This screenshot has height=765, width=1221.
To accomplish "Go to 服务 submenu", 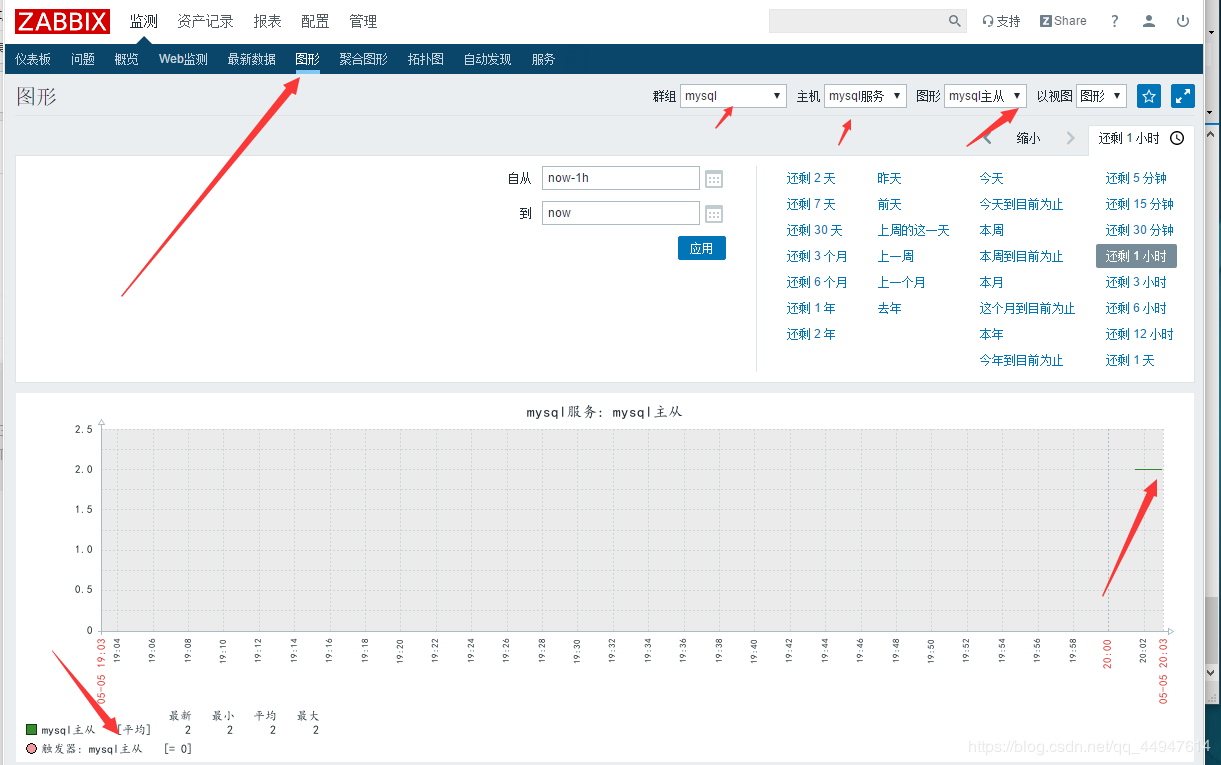I will click(x=543, y=59).
